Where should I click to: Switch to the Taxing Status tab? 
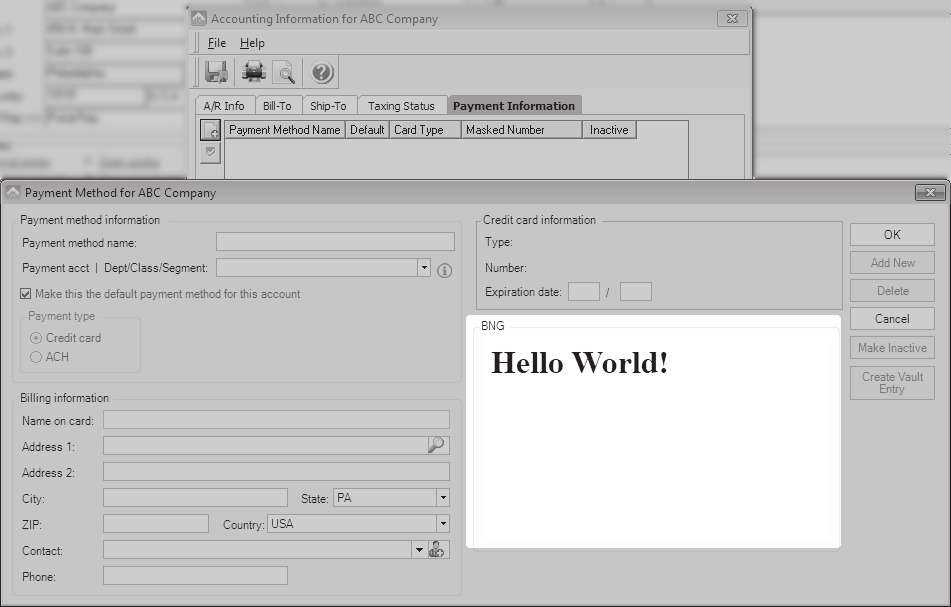click(401, 106)
